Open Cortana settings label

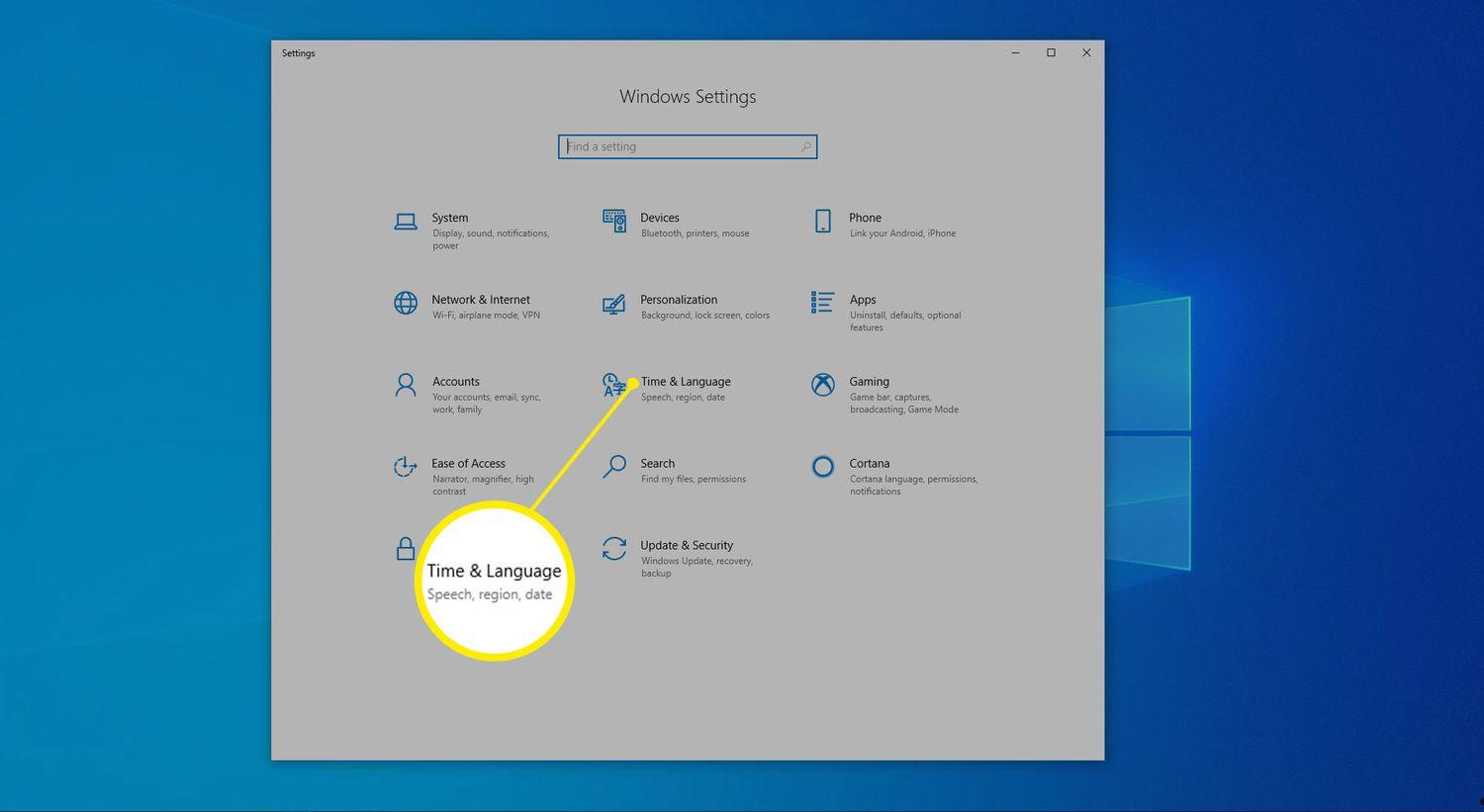tap(870, 464)
